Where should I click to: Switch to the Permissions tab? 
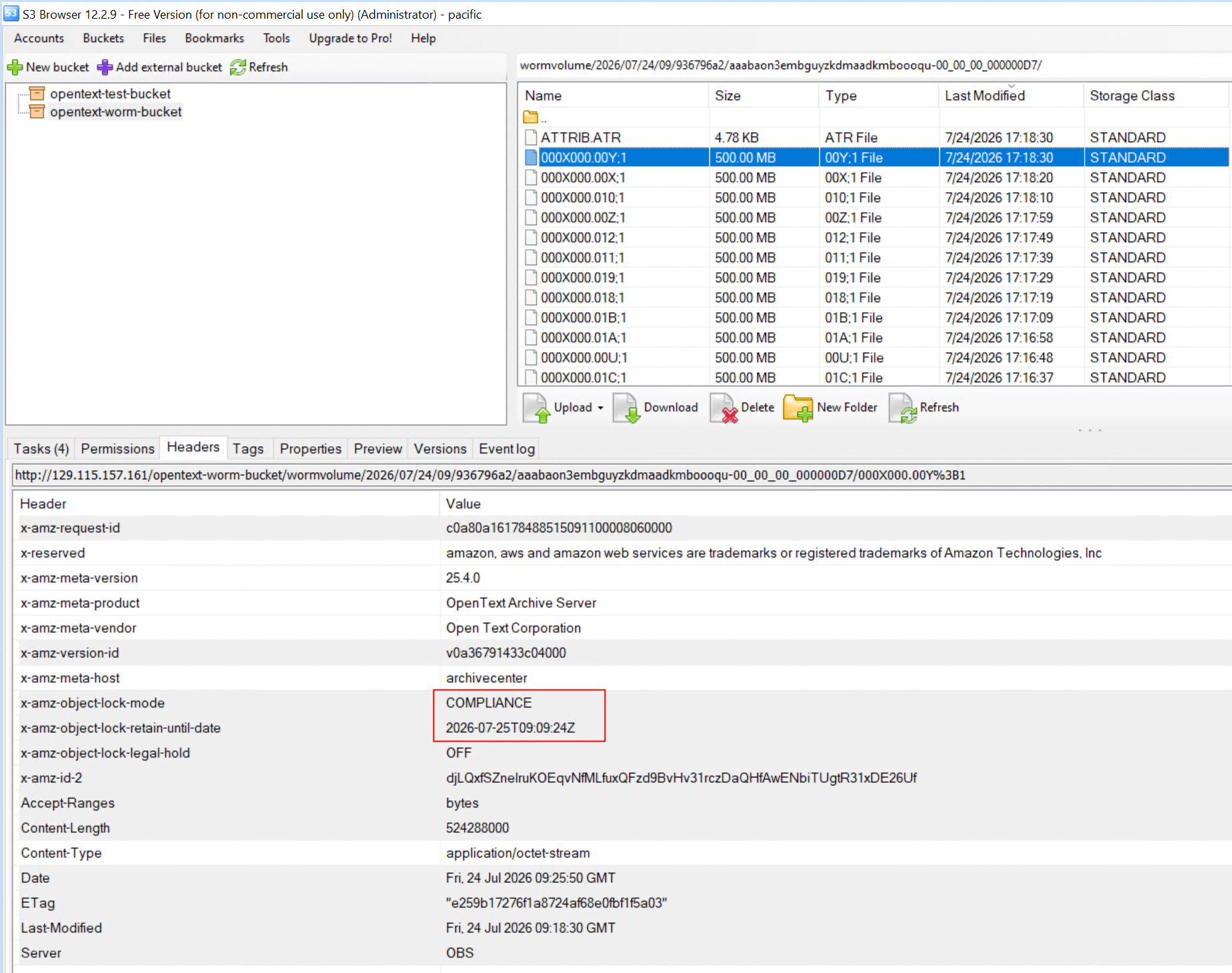coord(117,449)
